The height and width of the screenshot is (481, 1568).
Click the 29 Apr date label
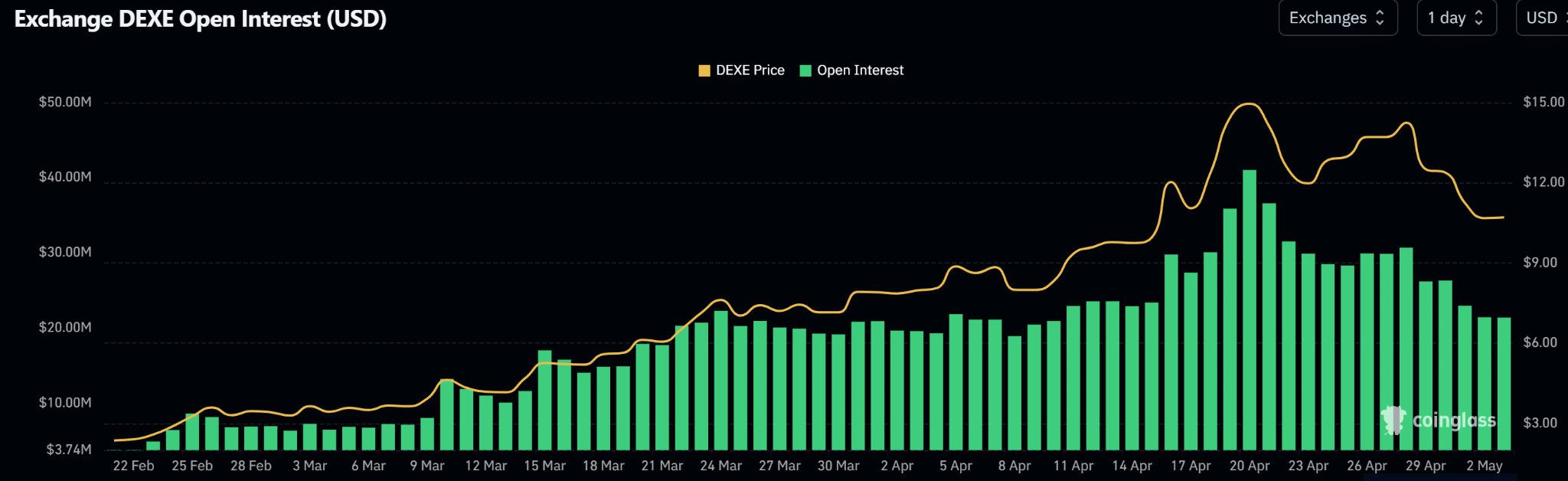click(x=1426, y=466)
